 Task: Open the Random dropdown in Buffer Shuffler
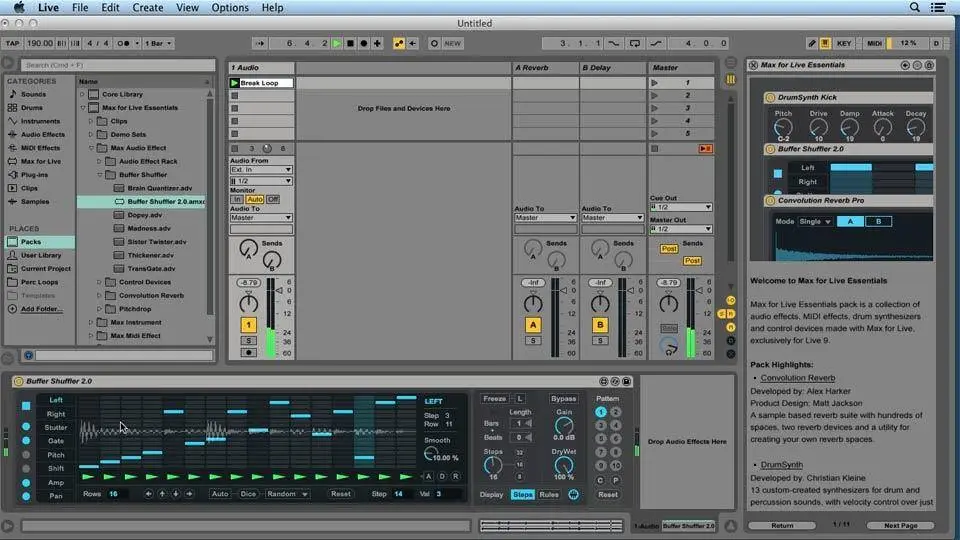tap(287, 494)
